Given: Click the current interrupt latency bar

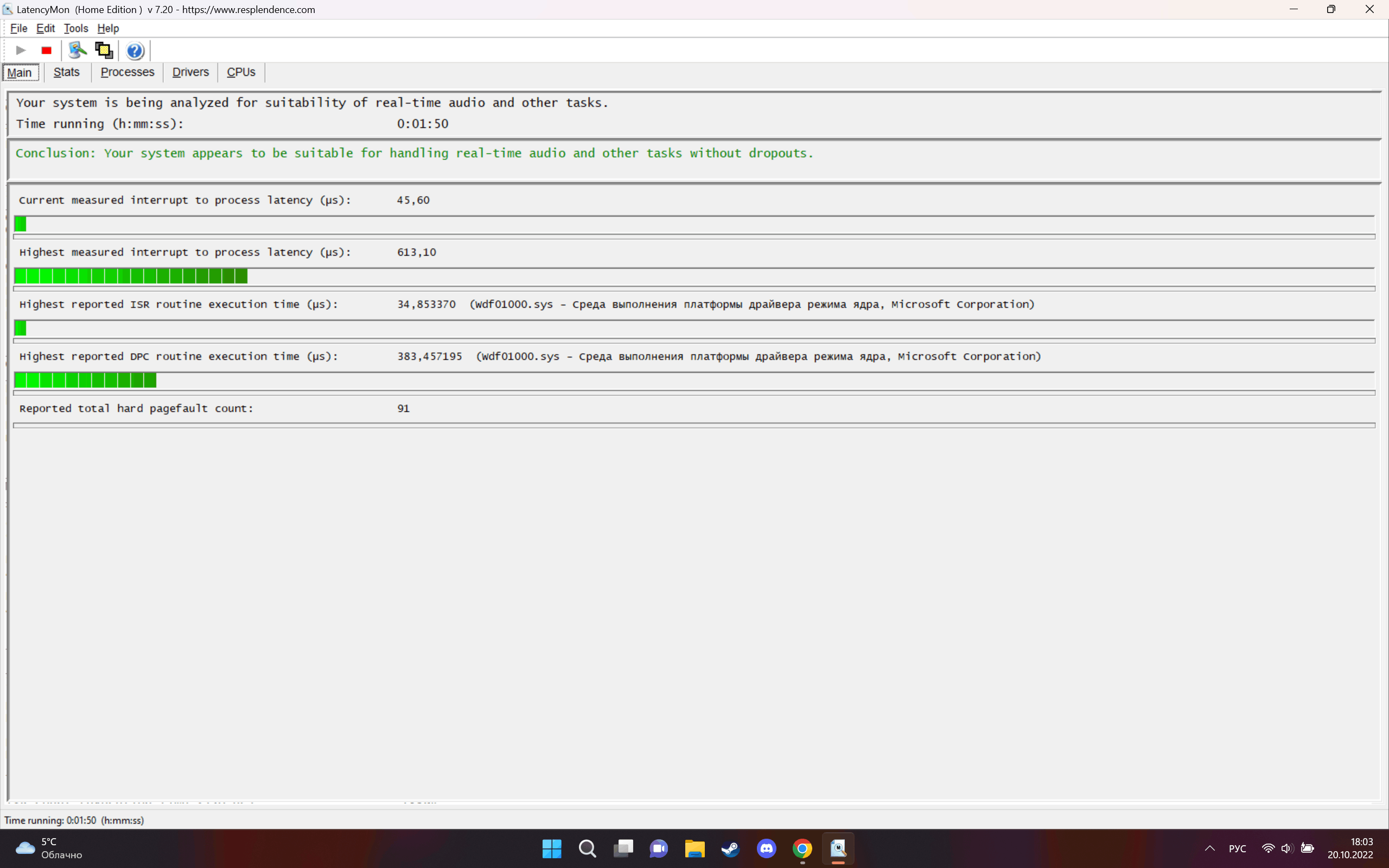Looking at the screenshot, I should pyautogui.click(x=694, y=224).
